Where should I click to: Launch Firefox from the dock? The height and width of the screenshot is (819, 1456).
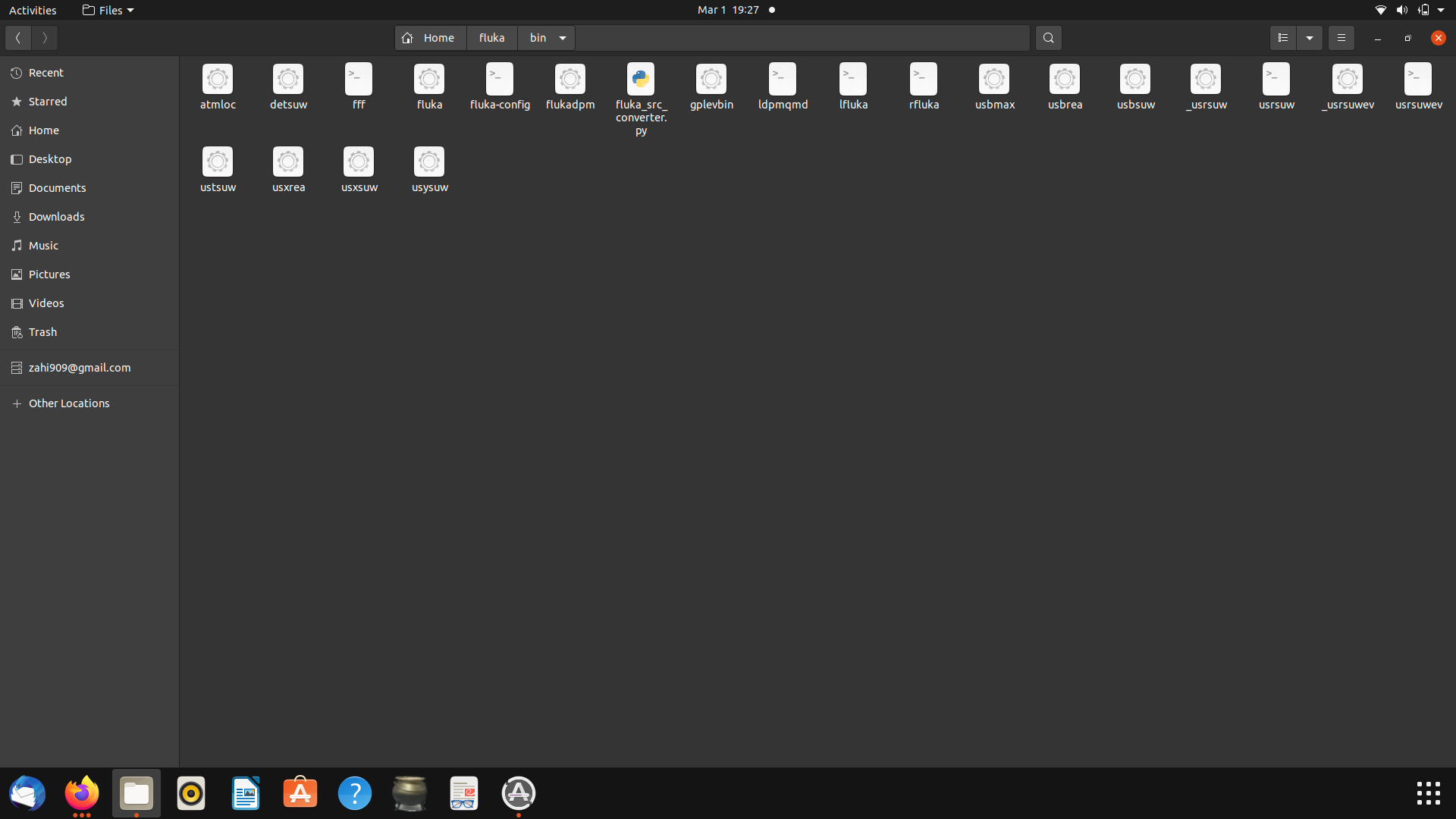tap(82, 793)
